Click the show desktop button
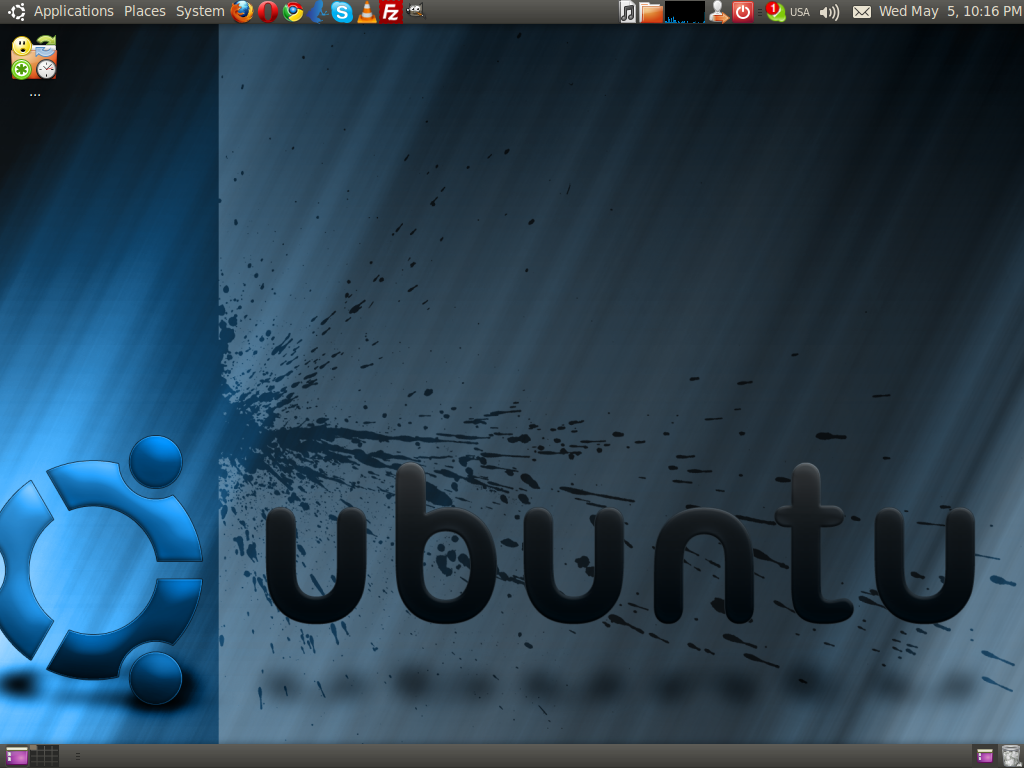Screen dimensions: 1024x768 [x=17, y=756]
